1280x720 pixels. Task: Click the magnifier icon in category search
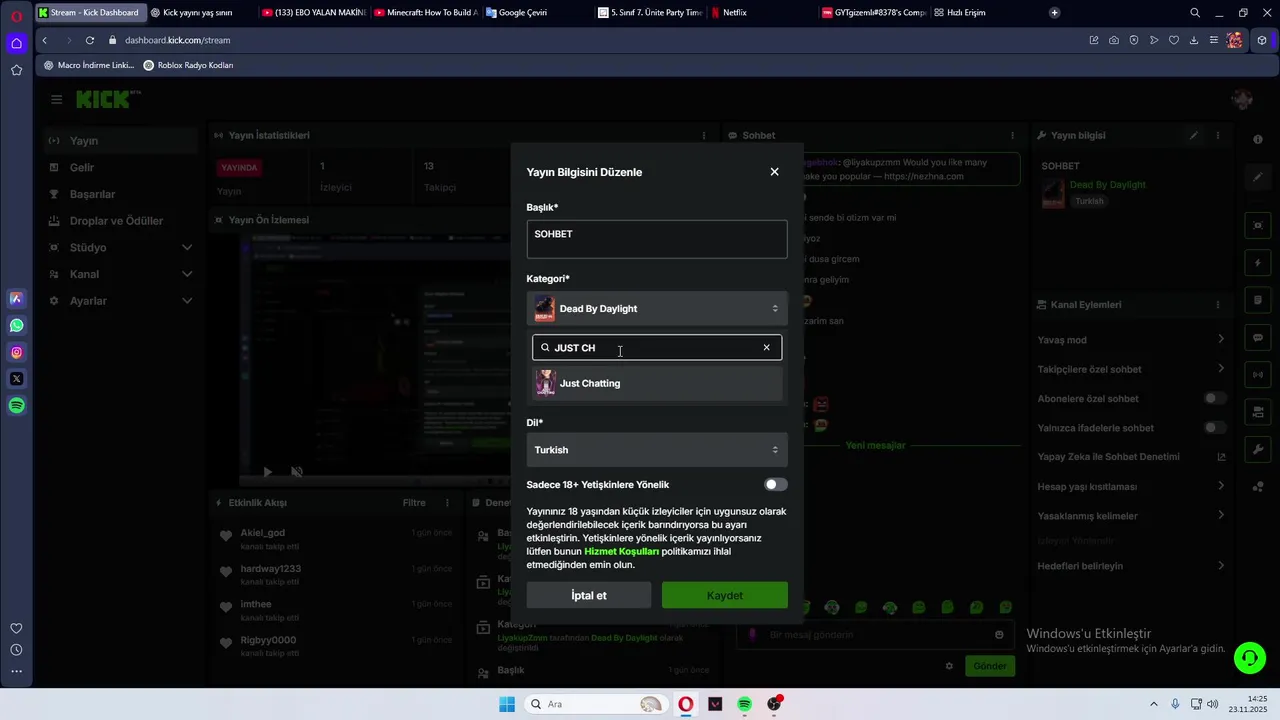[x=545, y=348]
